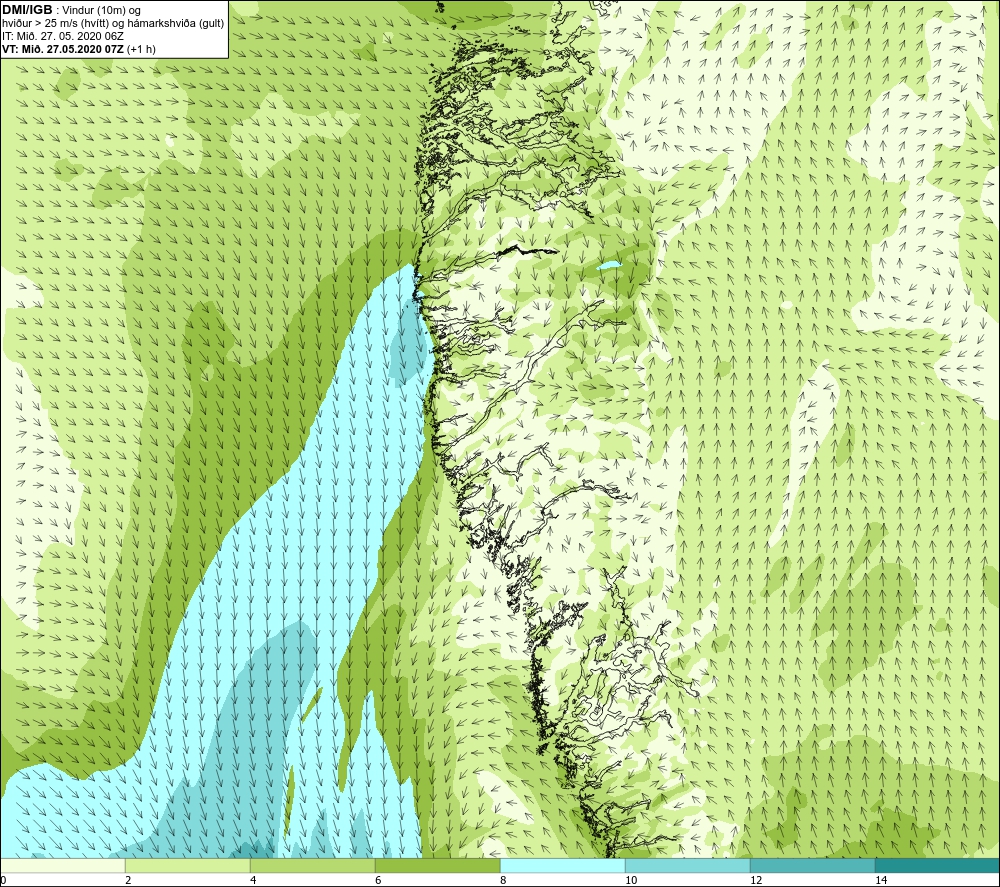Screen dimensions: 1000x887
Task: Click the '0' label on the color scale
Action: [3, 880]
